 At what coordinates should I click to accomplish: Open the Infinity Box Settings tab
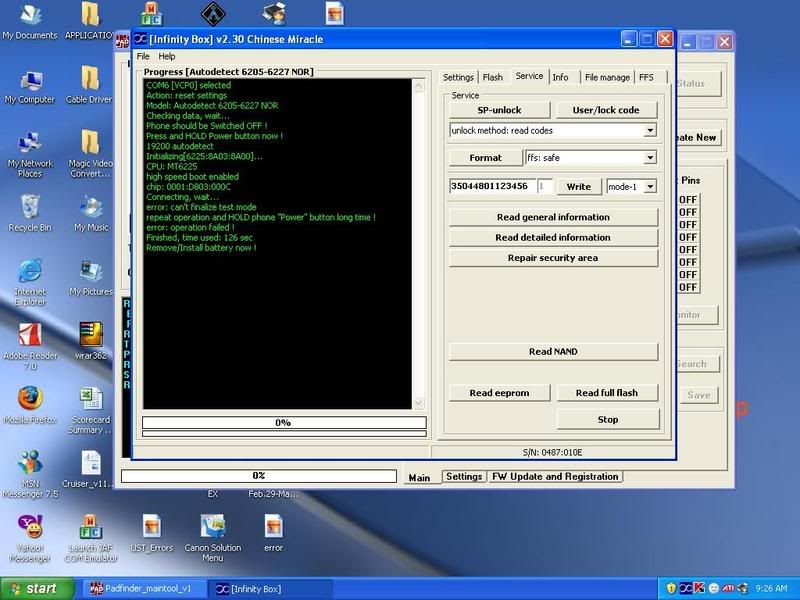pyautogui.click(x=458, y=77)
